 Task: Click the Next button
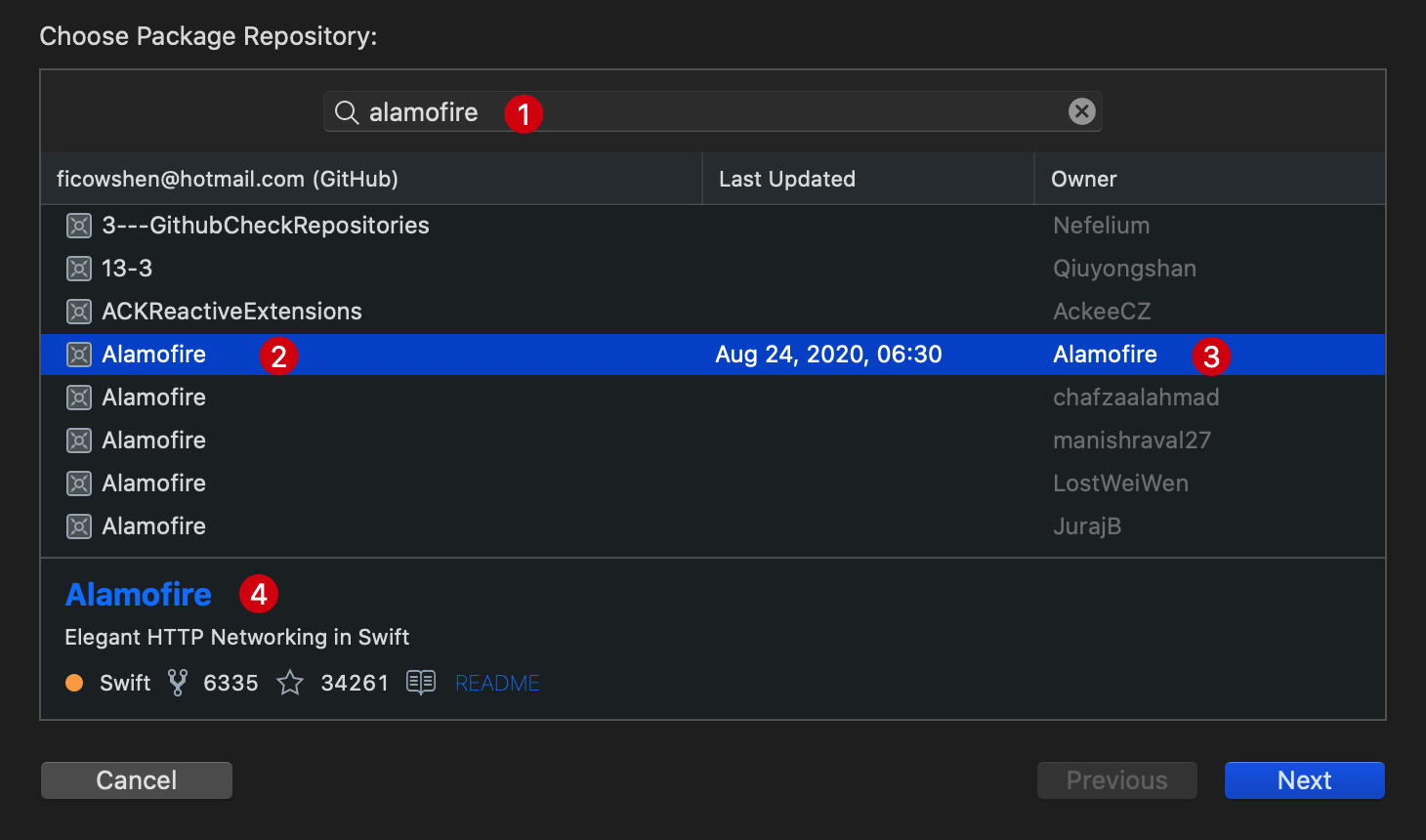tap(1305, 780)
